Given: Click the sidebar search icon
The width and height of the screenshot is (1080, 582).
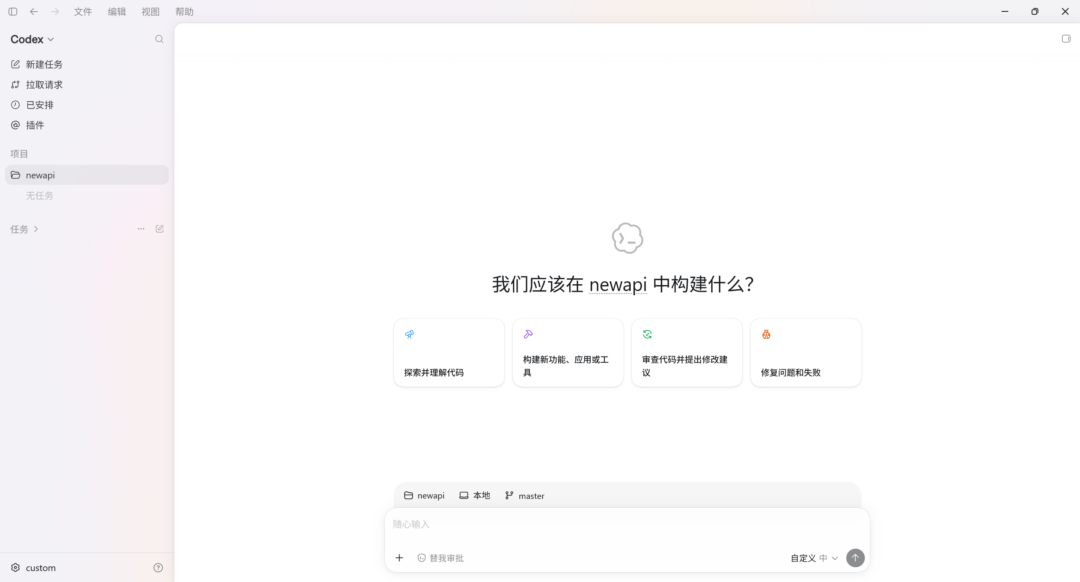Looking at the screenshot, I should [x=159, y=39].
